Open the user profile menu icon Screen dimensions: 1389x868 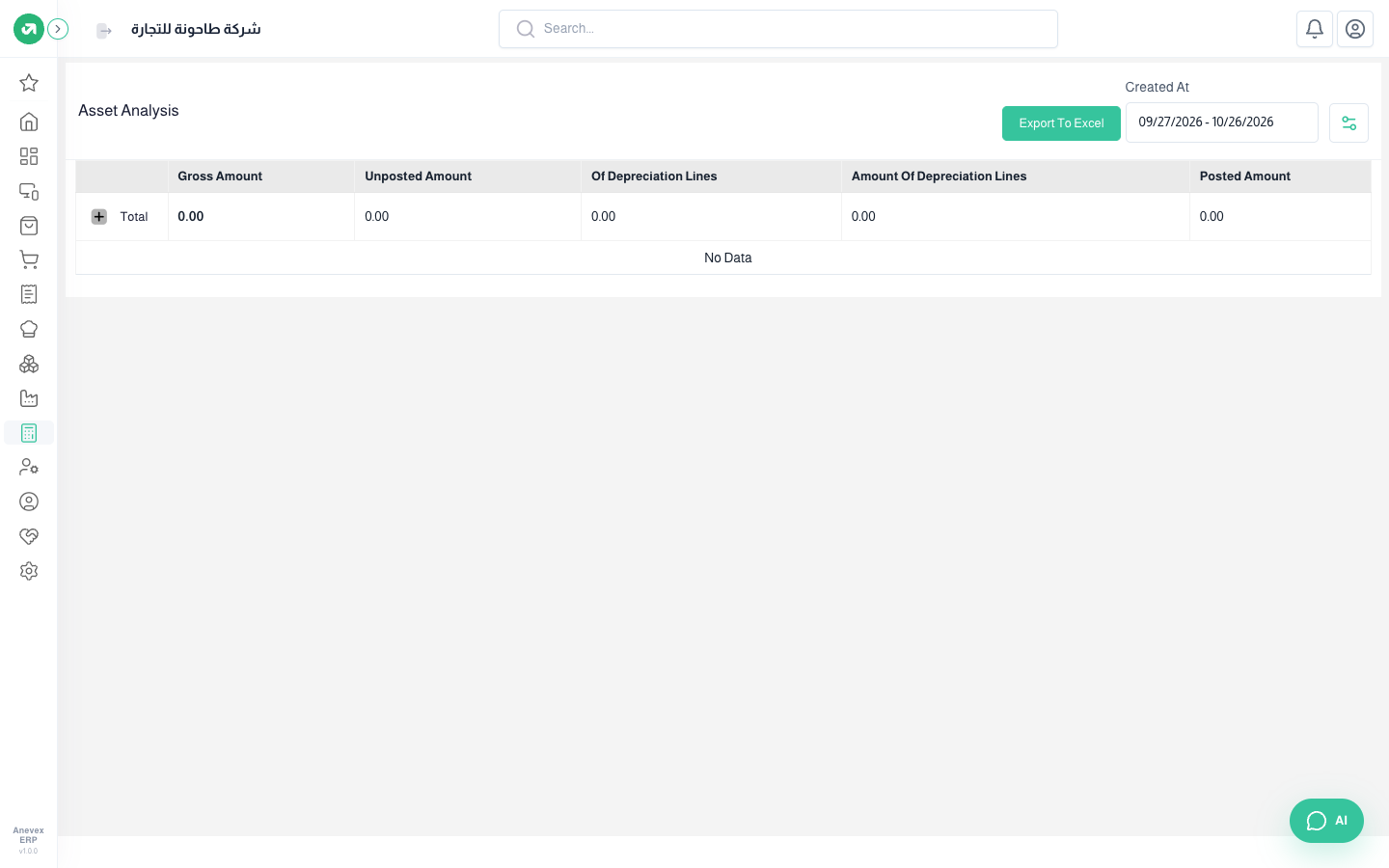(1355, 29)
